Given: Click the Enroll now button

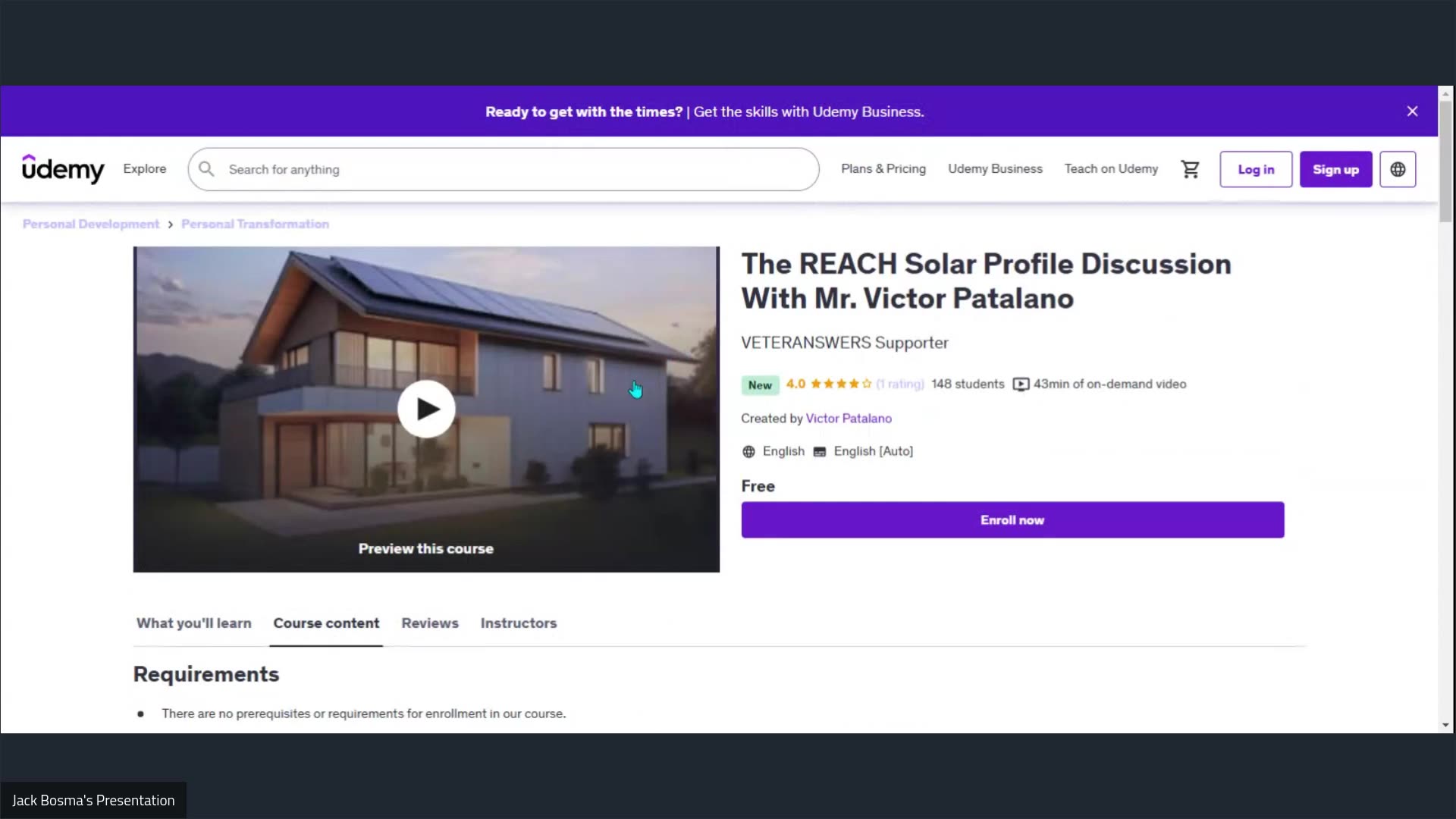Looking at the screenshot, I should [1012, 519].
